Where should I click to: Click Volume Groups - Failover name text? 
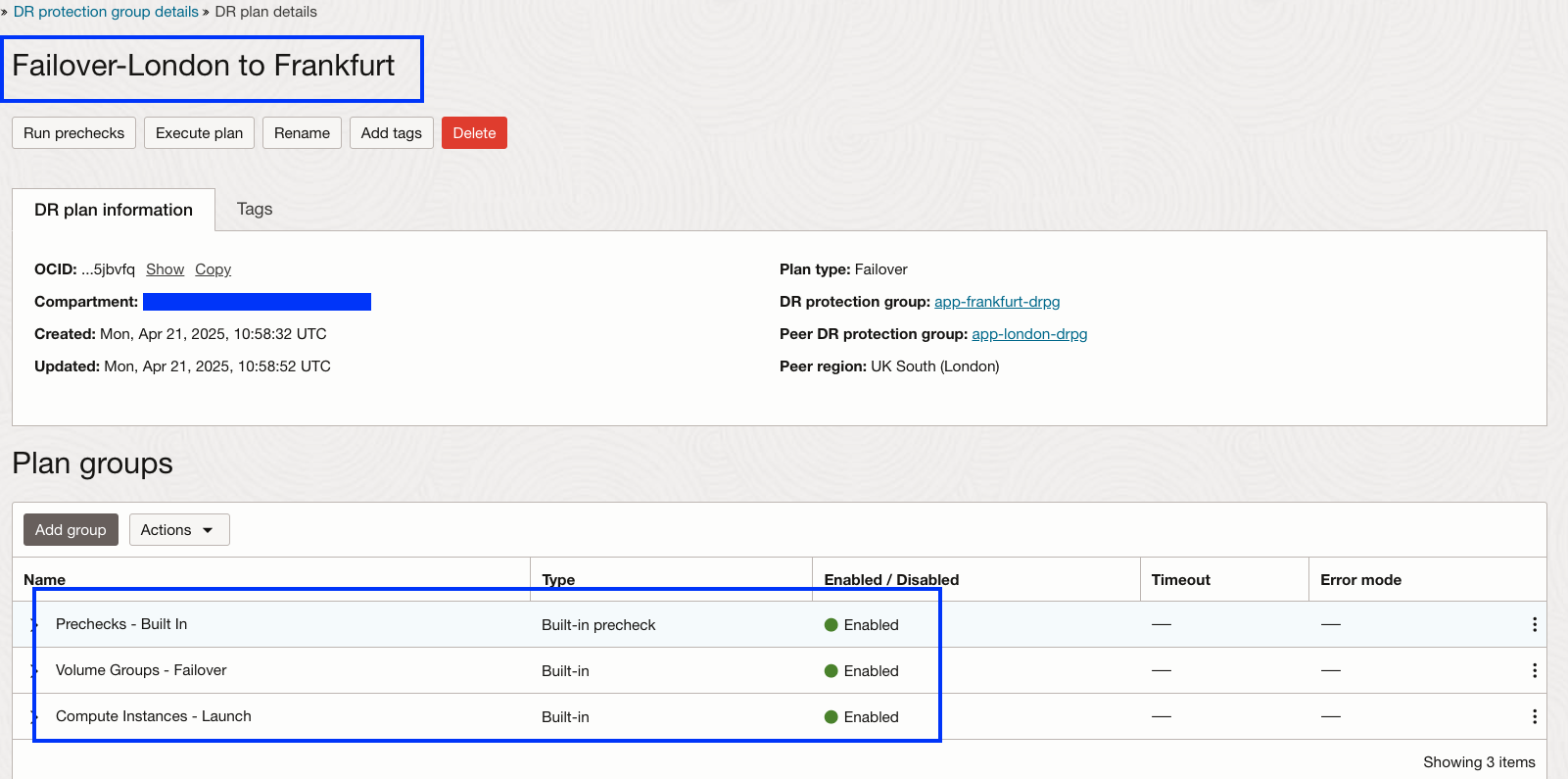click(141, 670)
